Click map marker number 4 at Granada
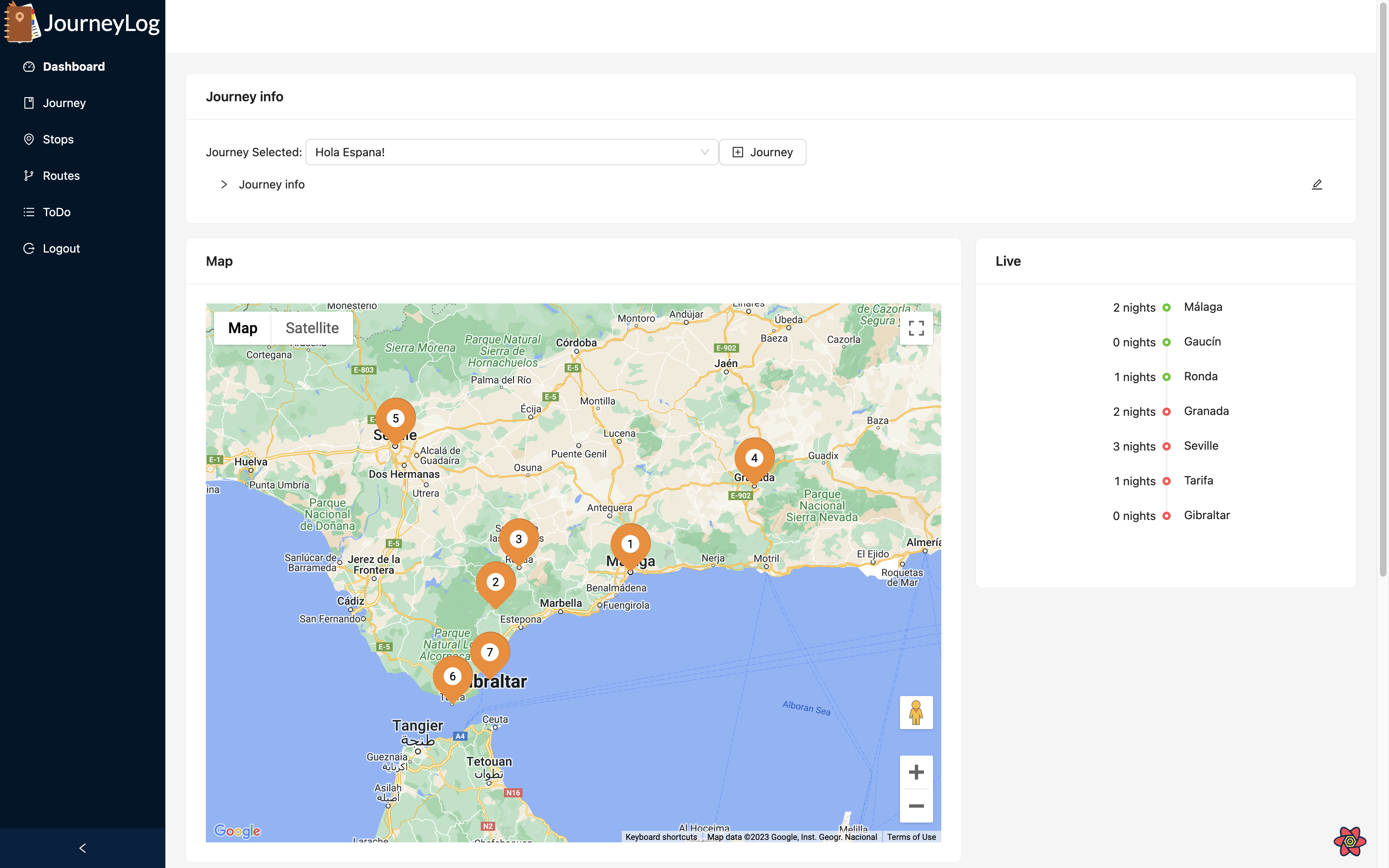Image resolution: width=1389 pixels, height=868 pixels. 754,459
